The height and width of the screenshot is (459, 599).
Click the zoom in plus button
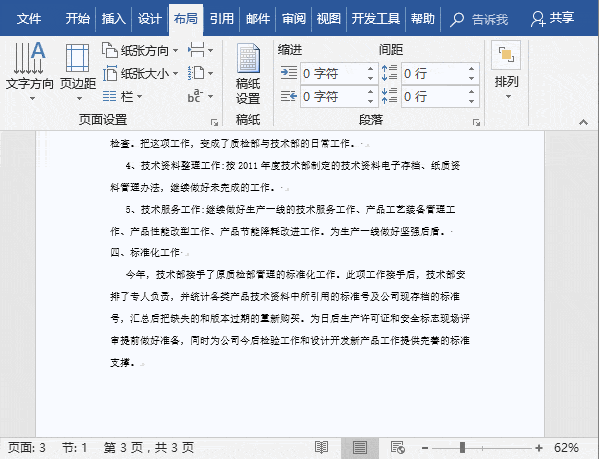point(539,448)
